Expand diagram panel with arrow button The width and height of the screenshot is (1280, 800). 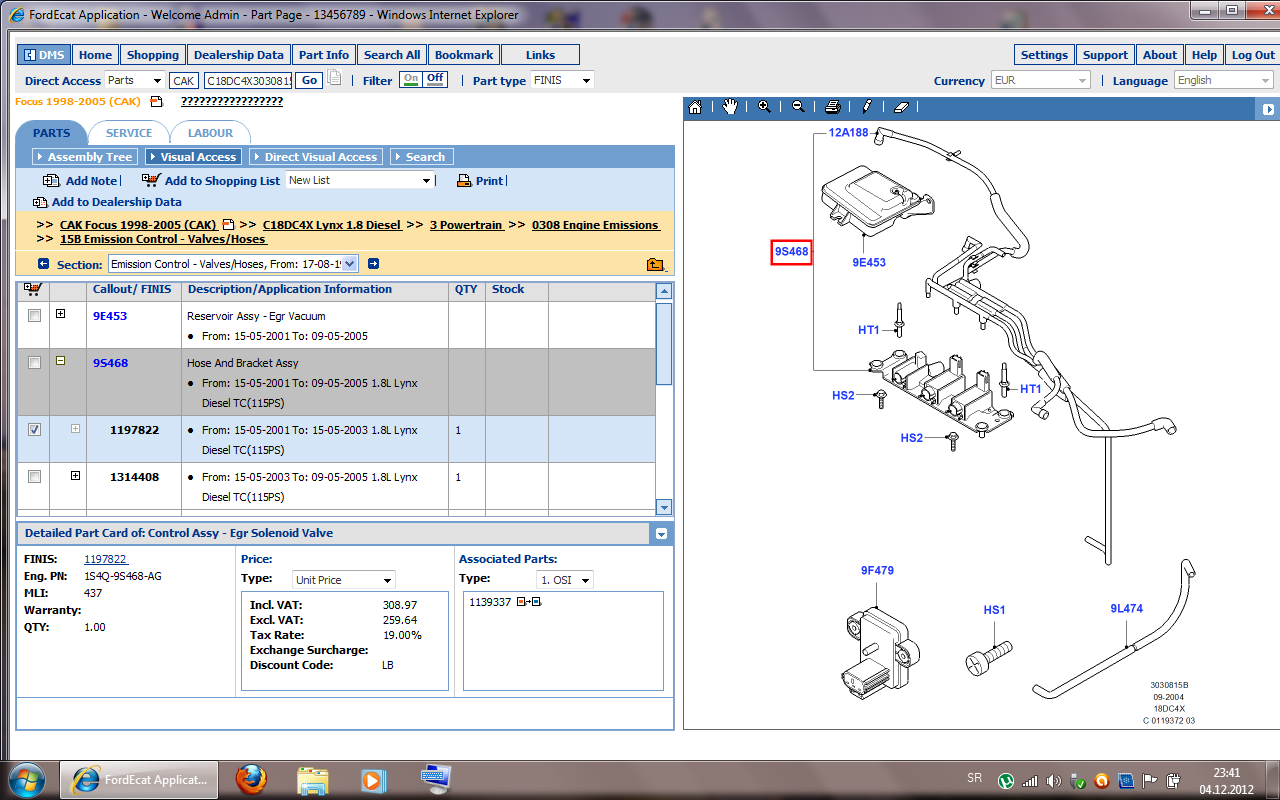1268,109
